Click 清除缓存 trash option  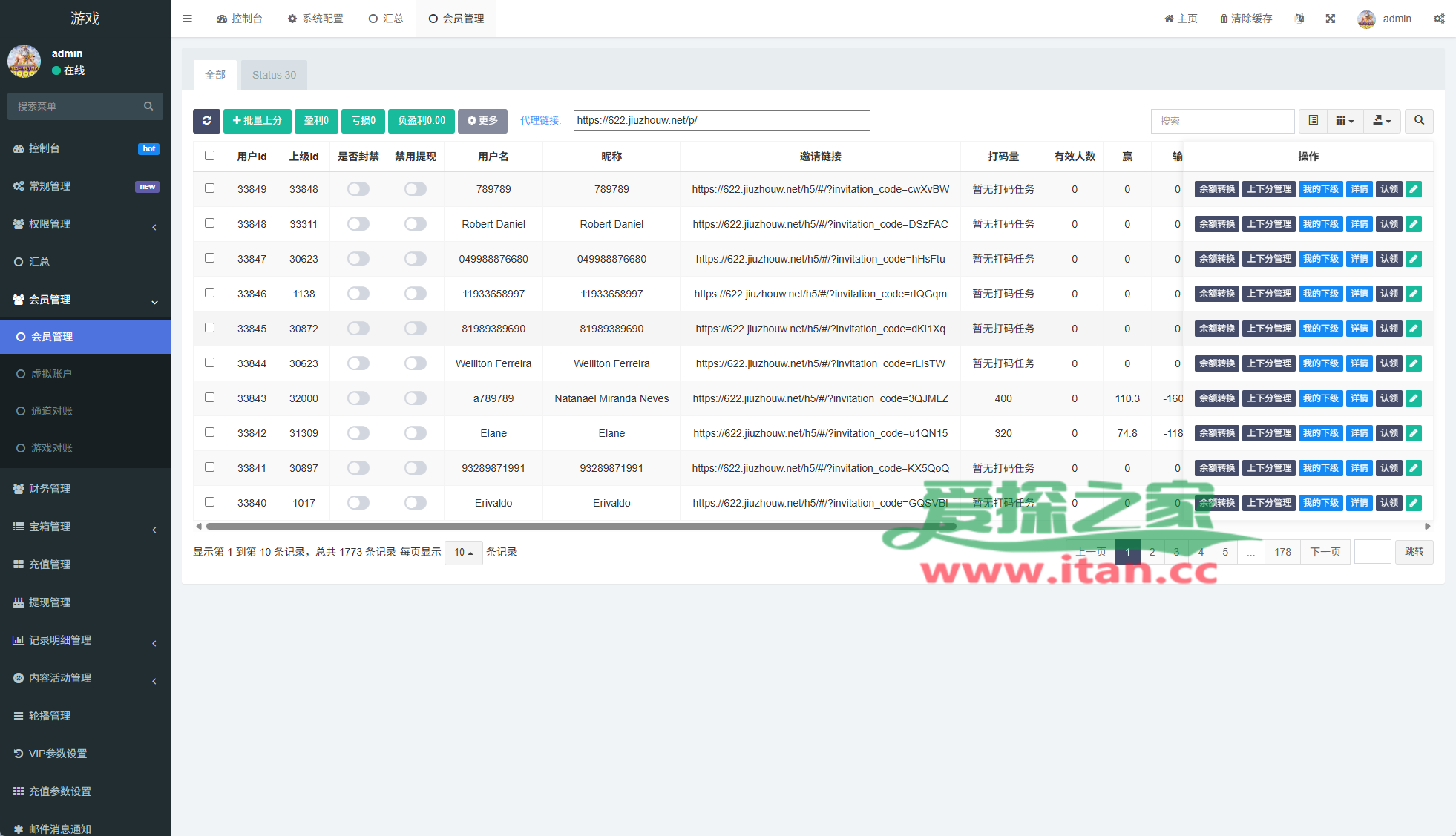click(x=1246, y=19)
